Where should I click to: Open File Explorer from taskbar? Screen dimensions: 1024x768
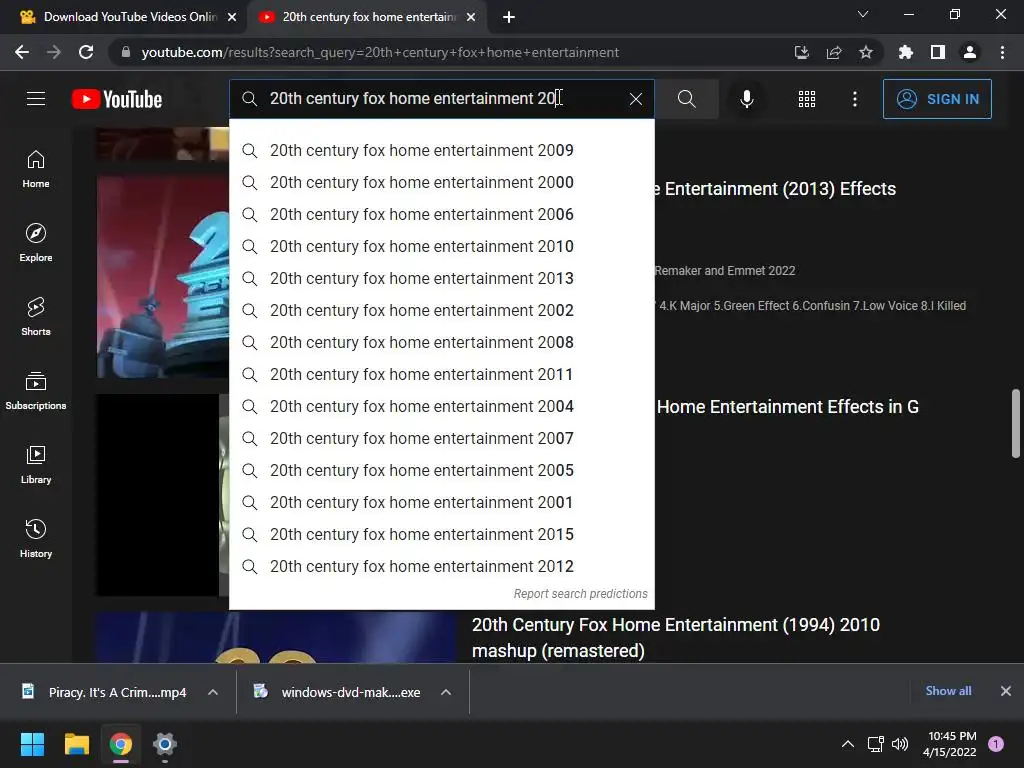click(x=76, y=744)
